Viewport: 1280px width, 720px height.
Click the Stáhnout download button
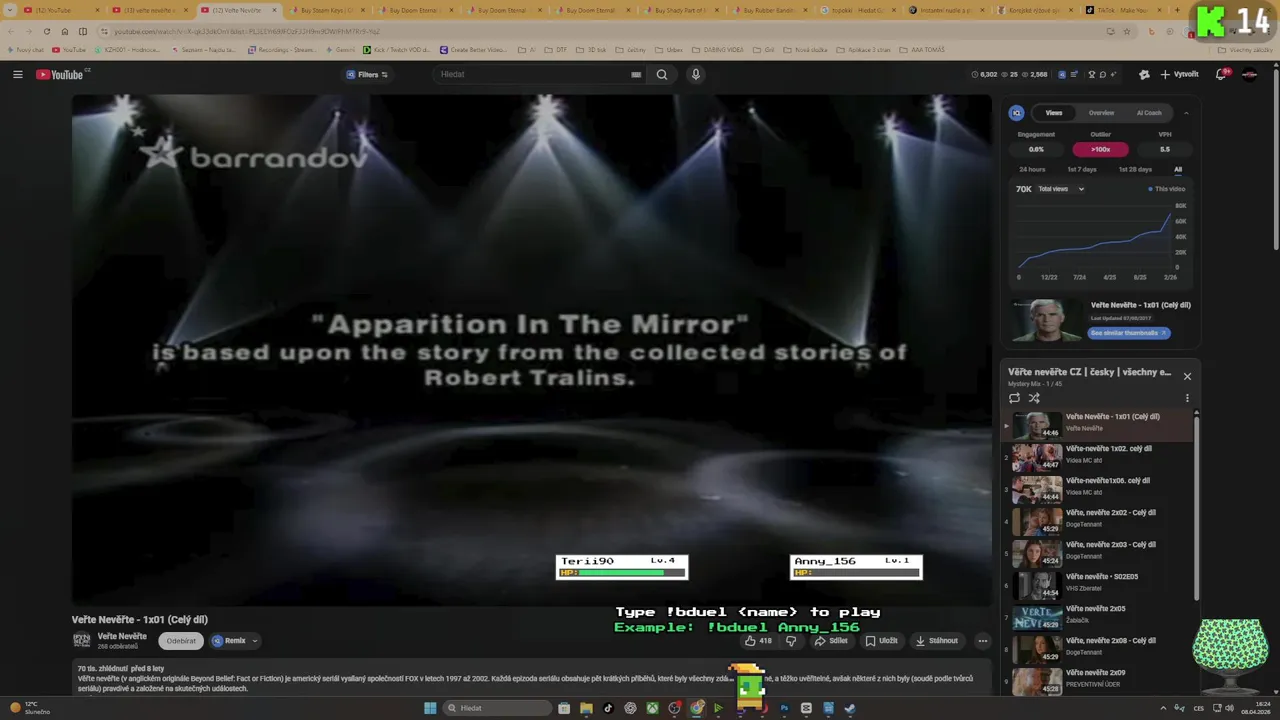pos(937,641)
